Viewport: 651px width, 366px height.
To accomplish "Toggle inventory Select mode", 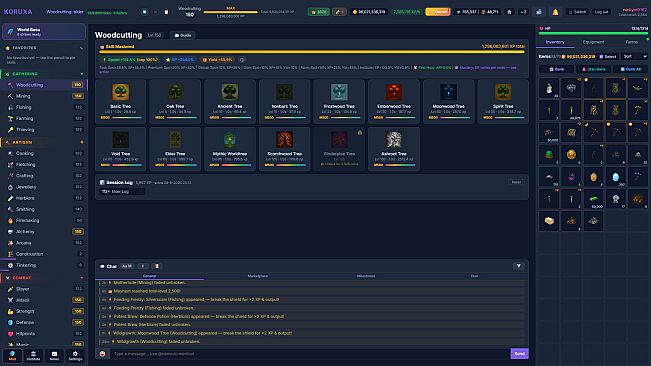I will pyautogui.click(x=608, y=56).
